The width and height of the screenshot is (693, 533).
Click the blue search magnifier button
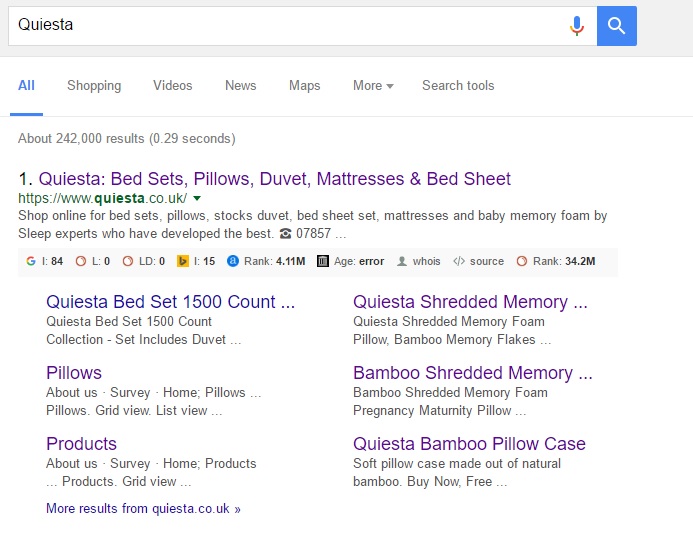coord(617,26)
